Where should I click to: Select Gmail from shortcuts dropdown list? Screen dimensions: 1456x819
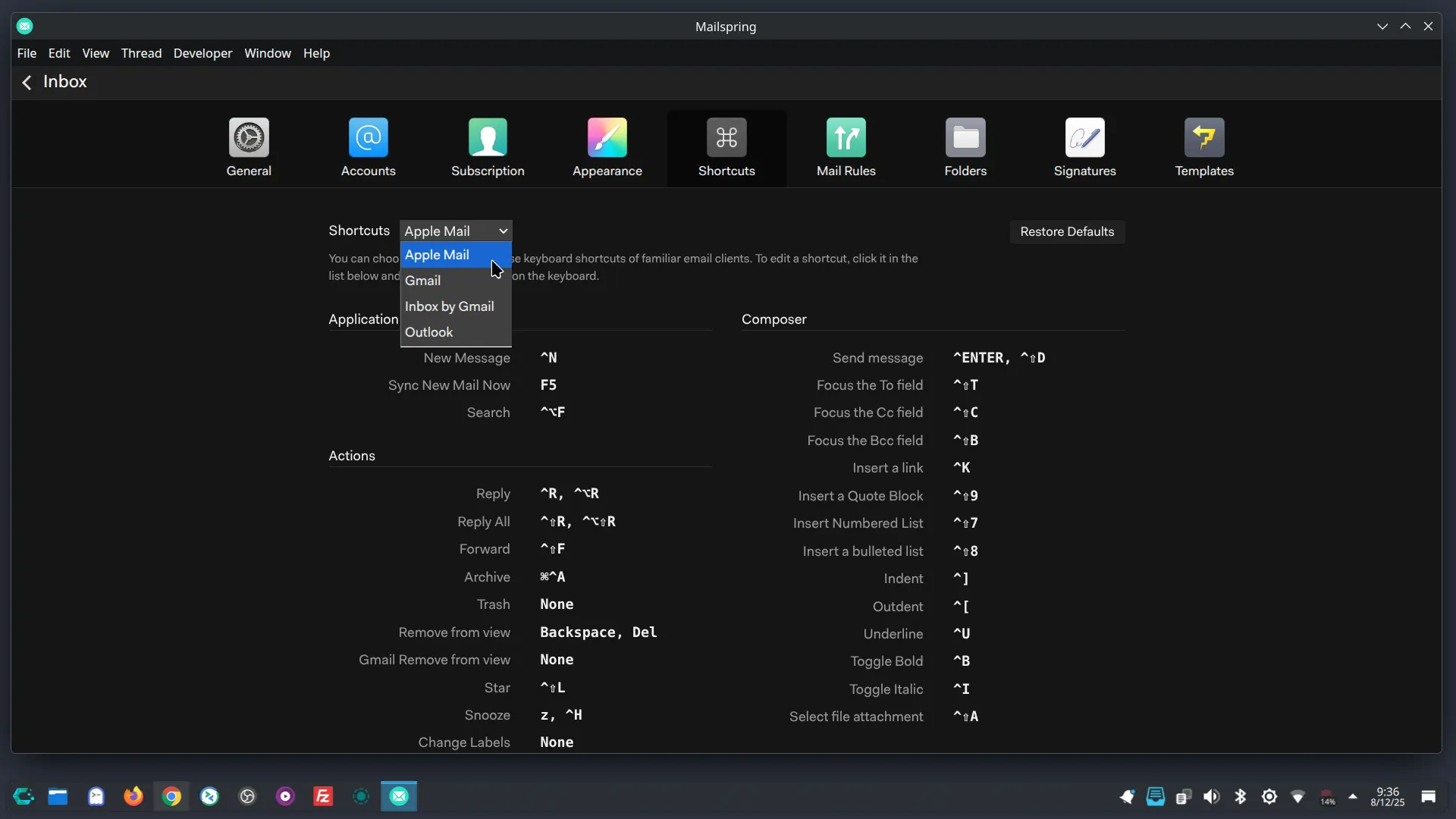(423, 281)
